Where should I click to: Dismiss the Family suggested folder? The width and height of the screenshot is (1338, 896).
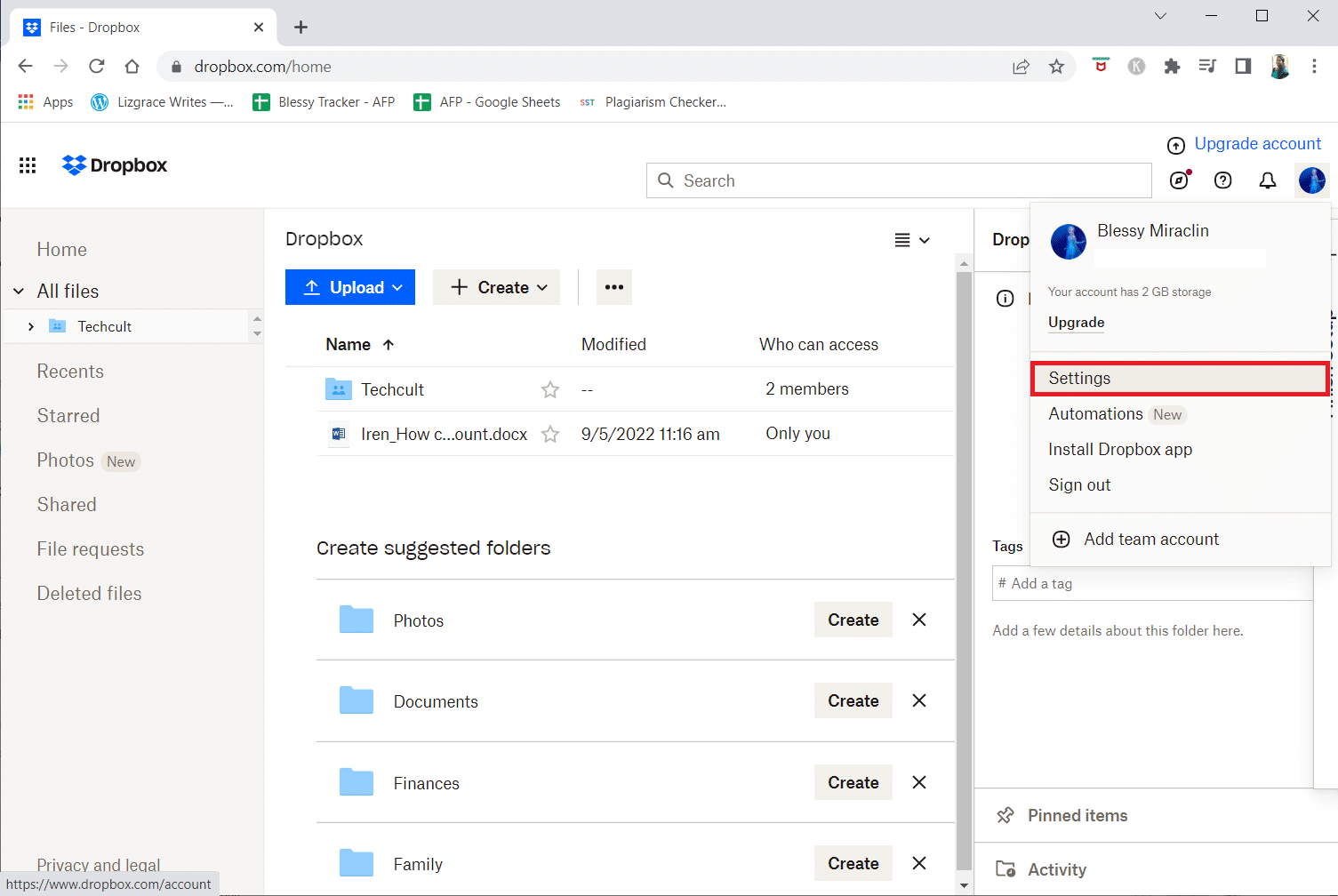pyautogui.click(x=919, y=863)
